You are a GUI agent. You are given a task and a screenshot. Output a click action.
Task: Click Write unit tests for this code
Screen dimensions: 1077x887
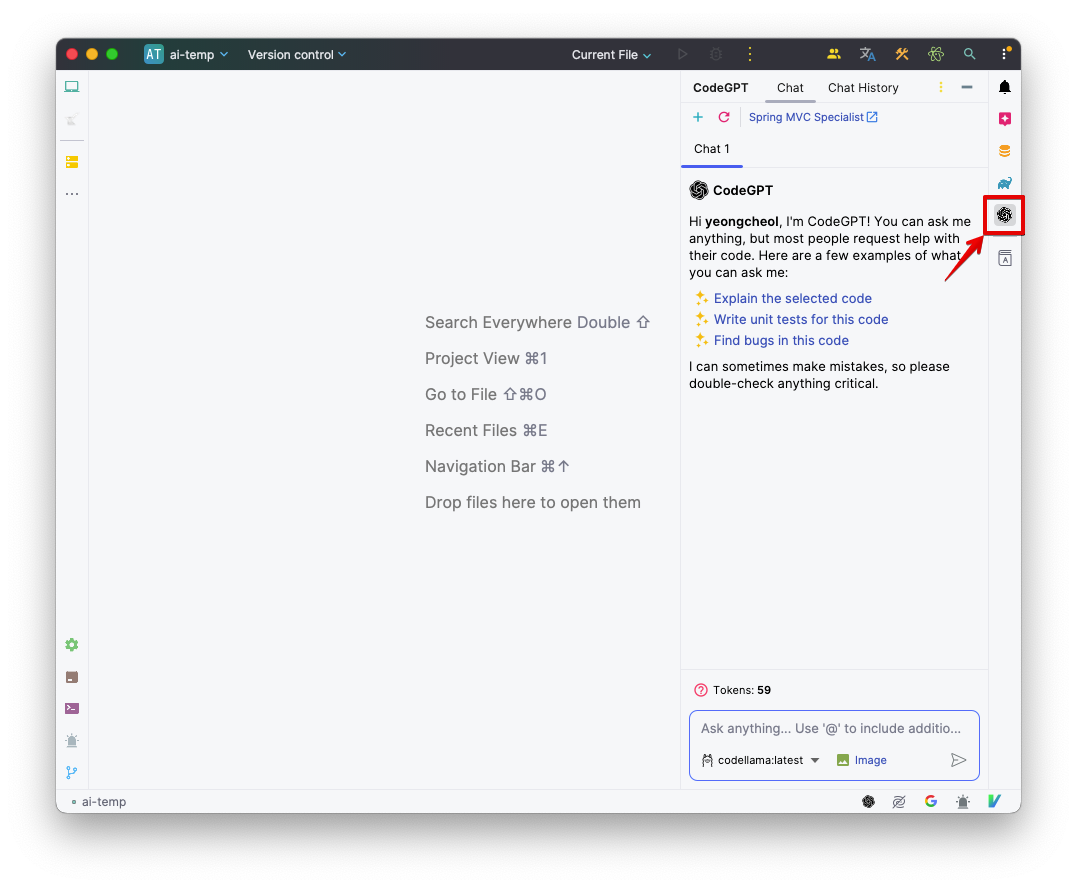pos(800,319)
